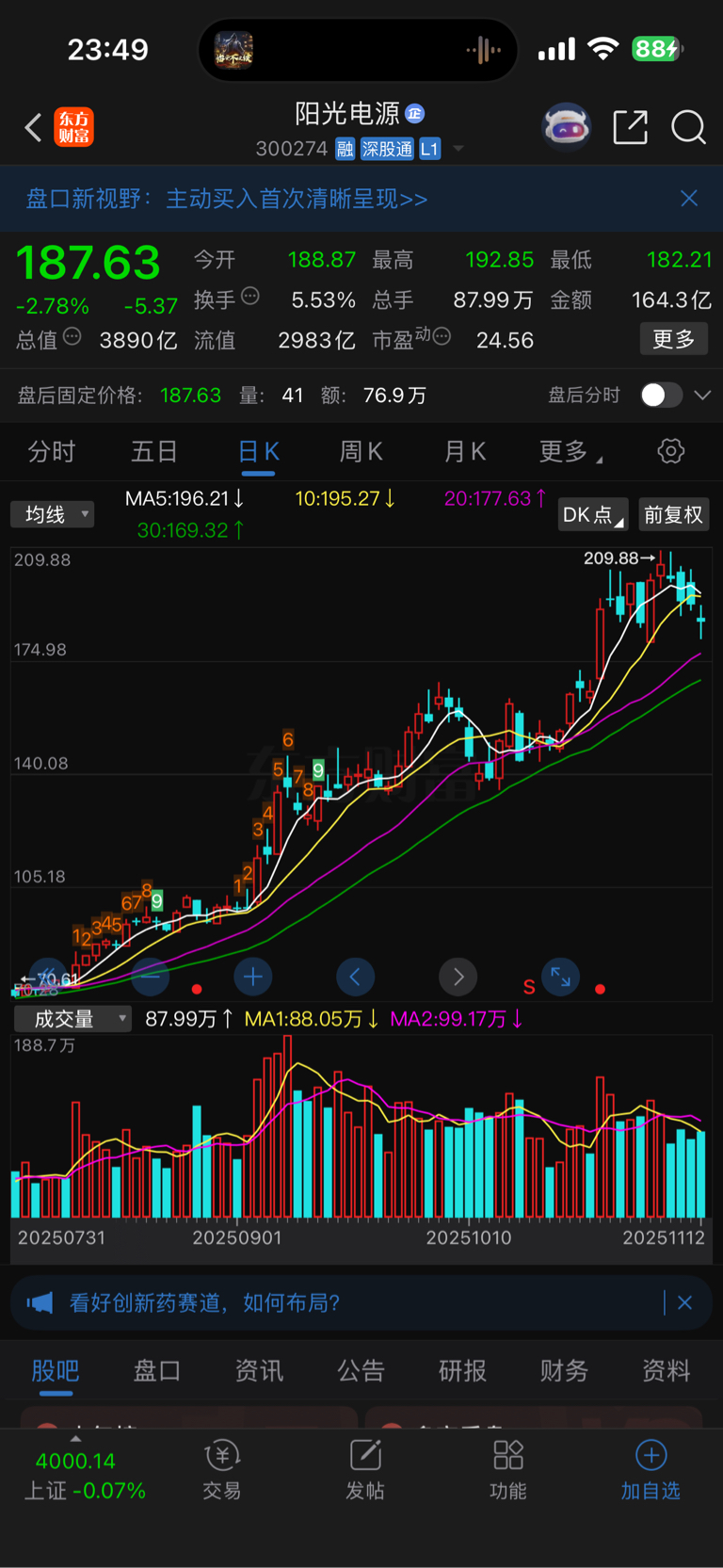This screenshot has width=723, height=1568.
Task: Tap the 融 margin badge
Action: tap(345, 149)
